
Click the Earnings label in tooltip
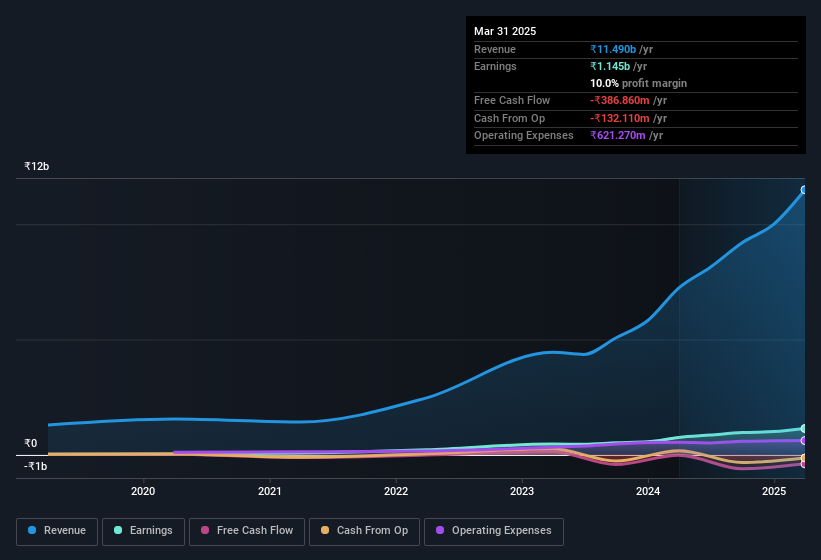click(495, 66)
